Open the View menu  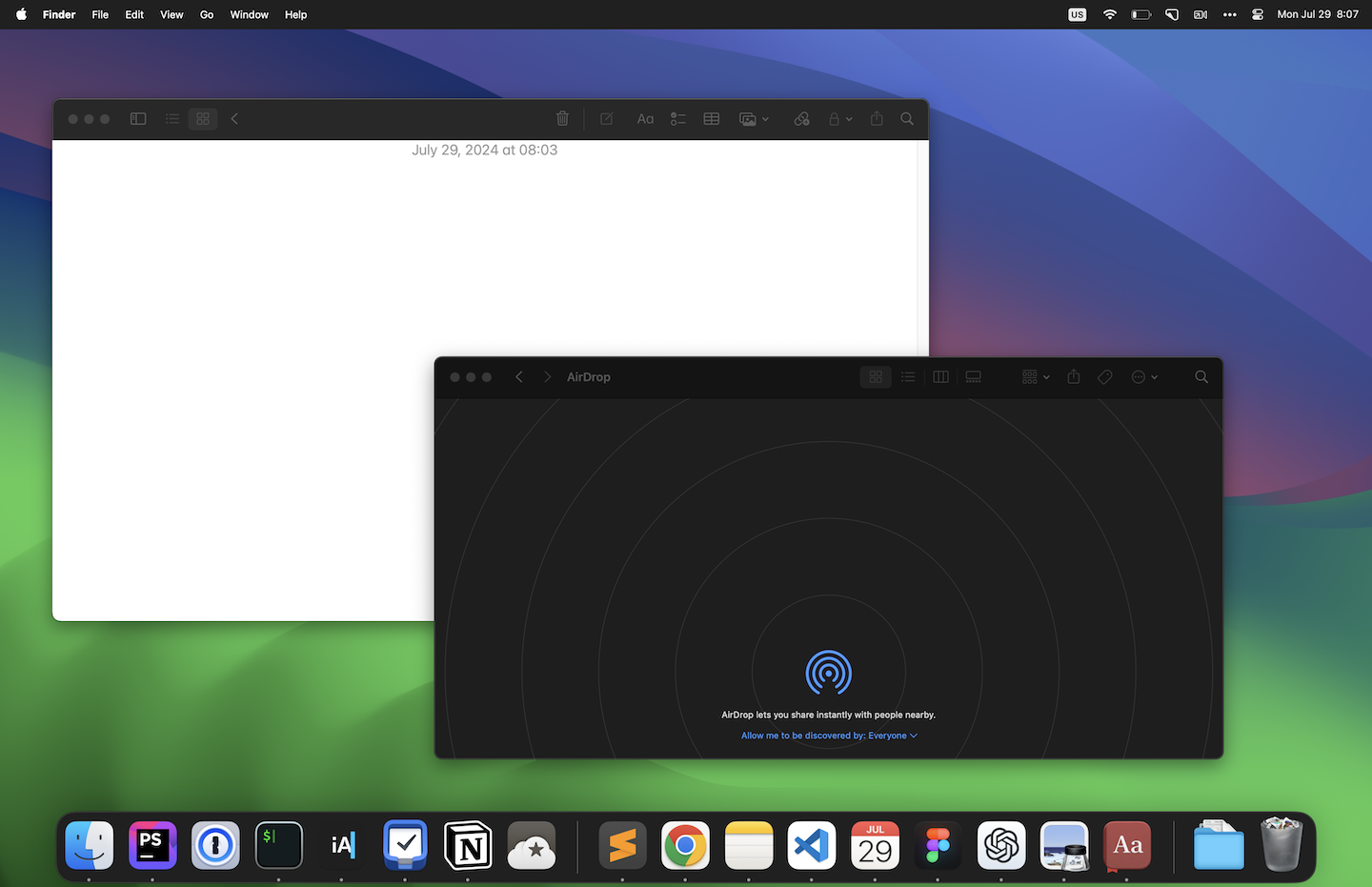point(171,14)
